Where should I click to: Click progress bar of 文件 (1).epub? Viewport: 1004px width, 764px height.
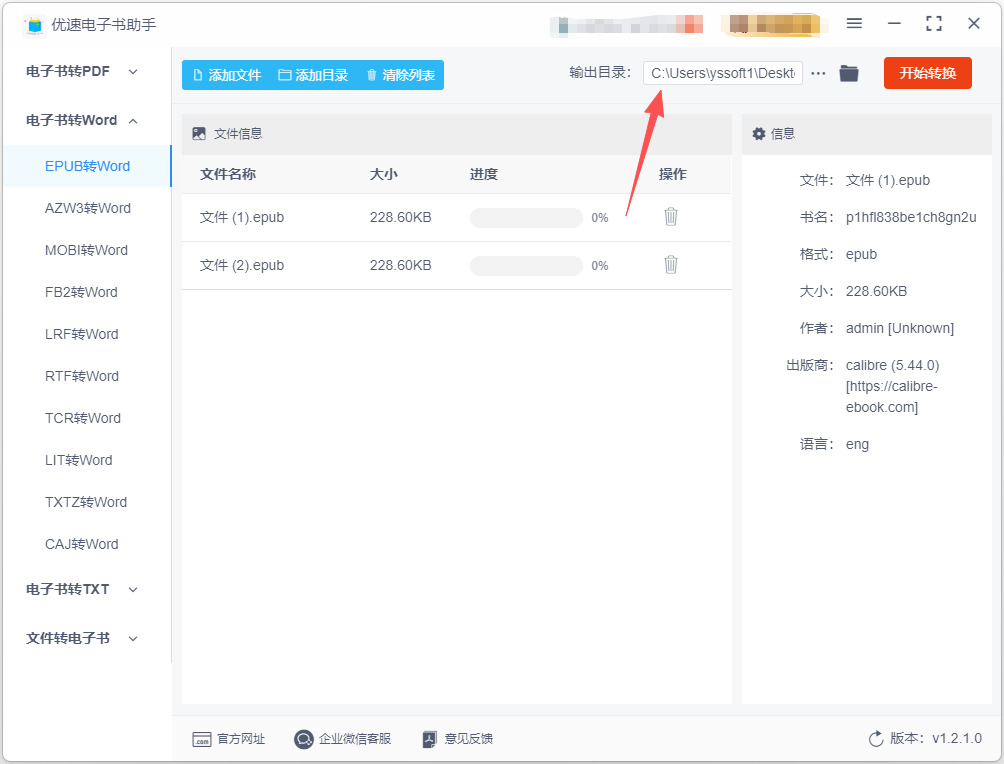(x=526, y=218)
